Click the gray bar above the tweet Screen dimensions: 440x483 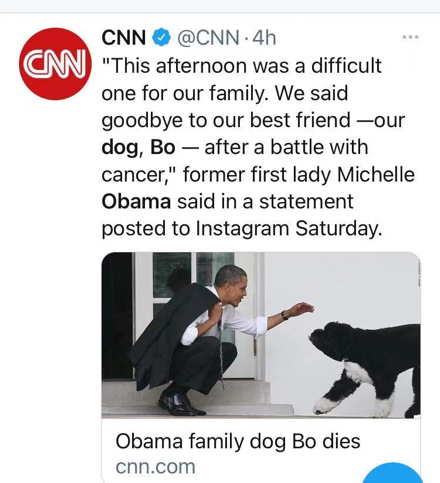click(x=220, y=6)
